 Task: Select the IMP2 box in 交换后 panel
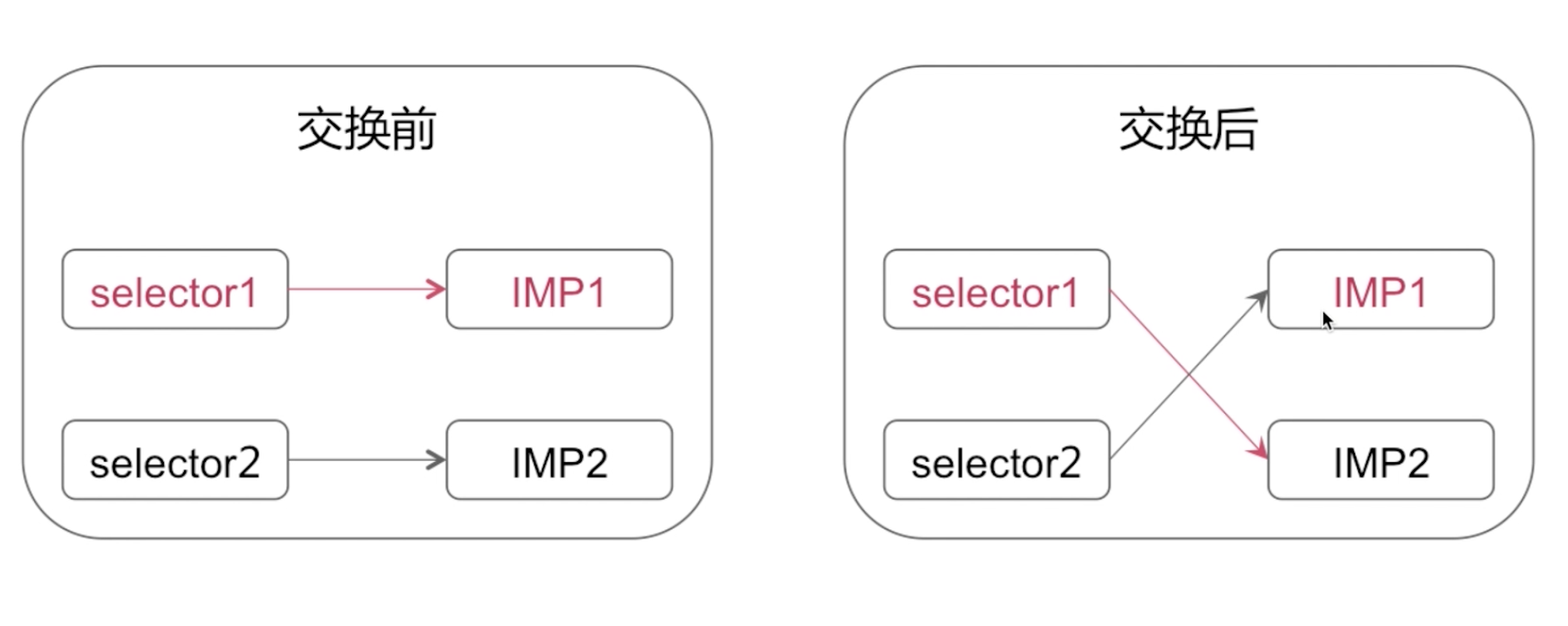click(x=1381, y=460)
